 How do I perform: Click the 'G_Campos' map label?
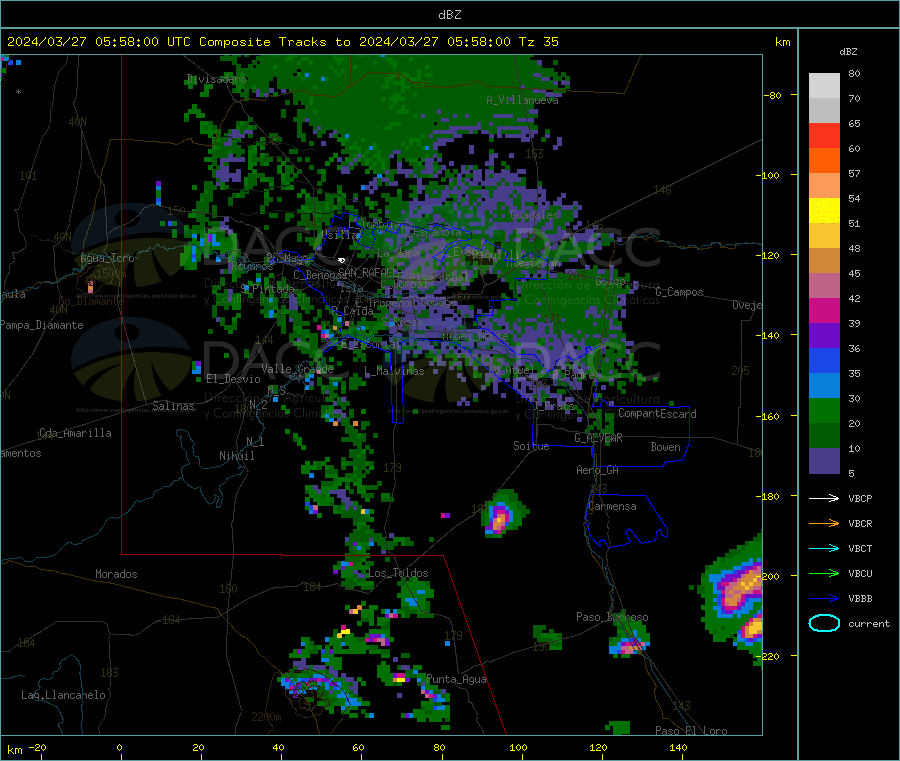coord(679,292)
